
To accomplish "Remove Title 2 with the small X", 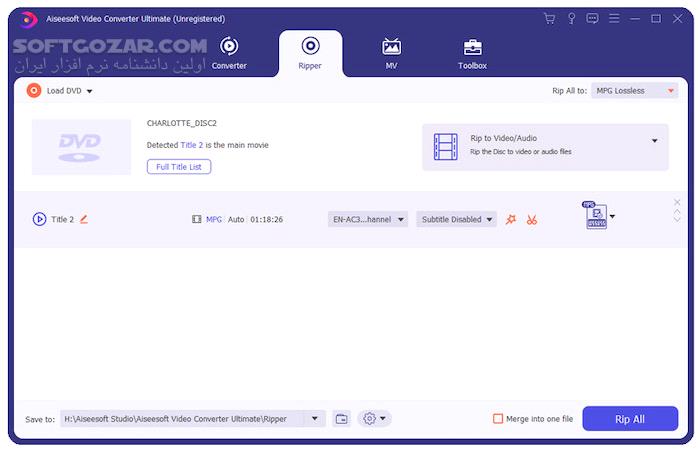I will pyautogui.click(x=677, y=202).
